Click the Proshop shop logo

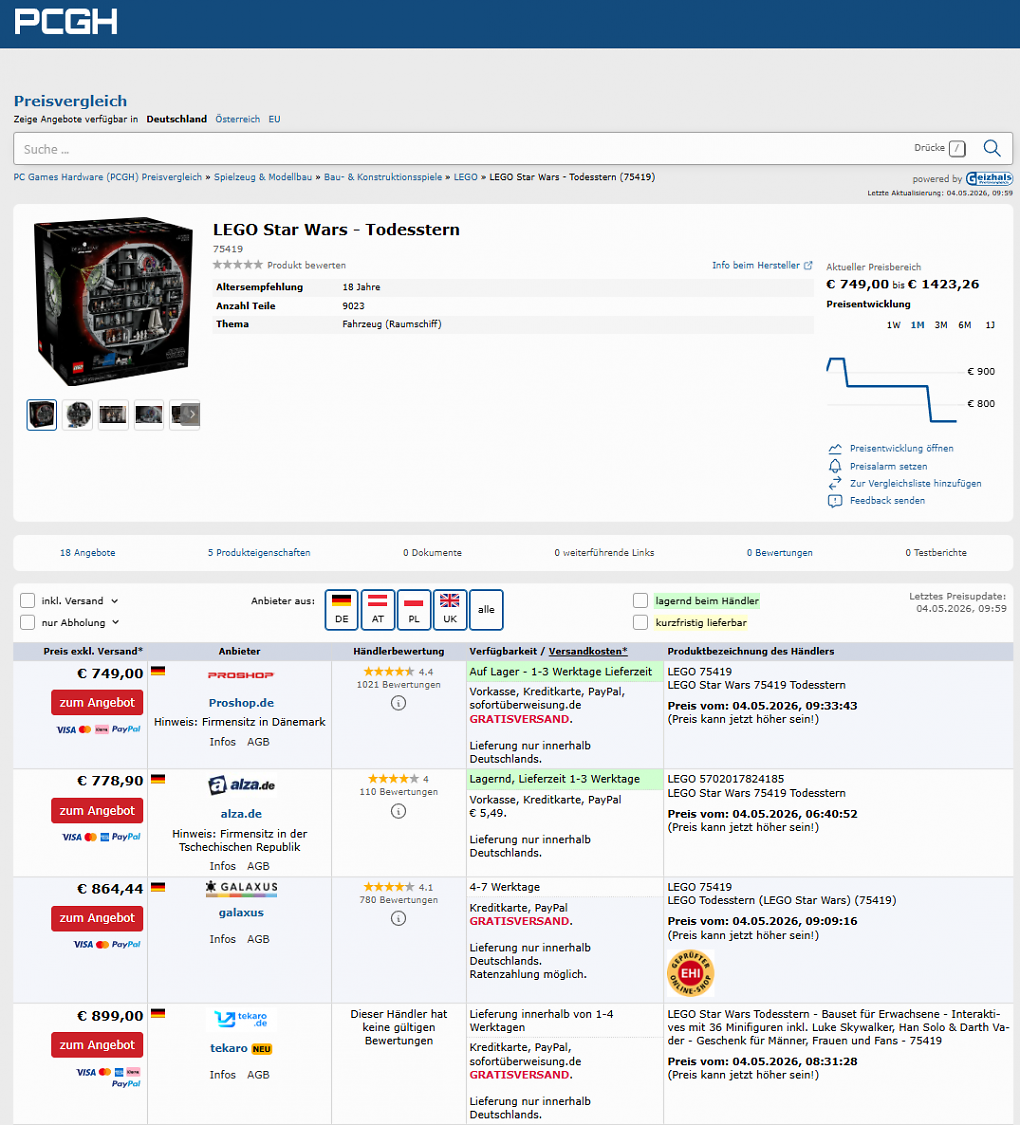(240, 675)
